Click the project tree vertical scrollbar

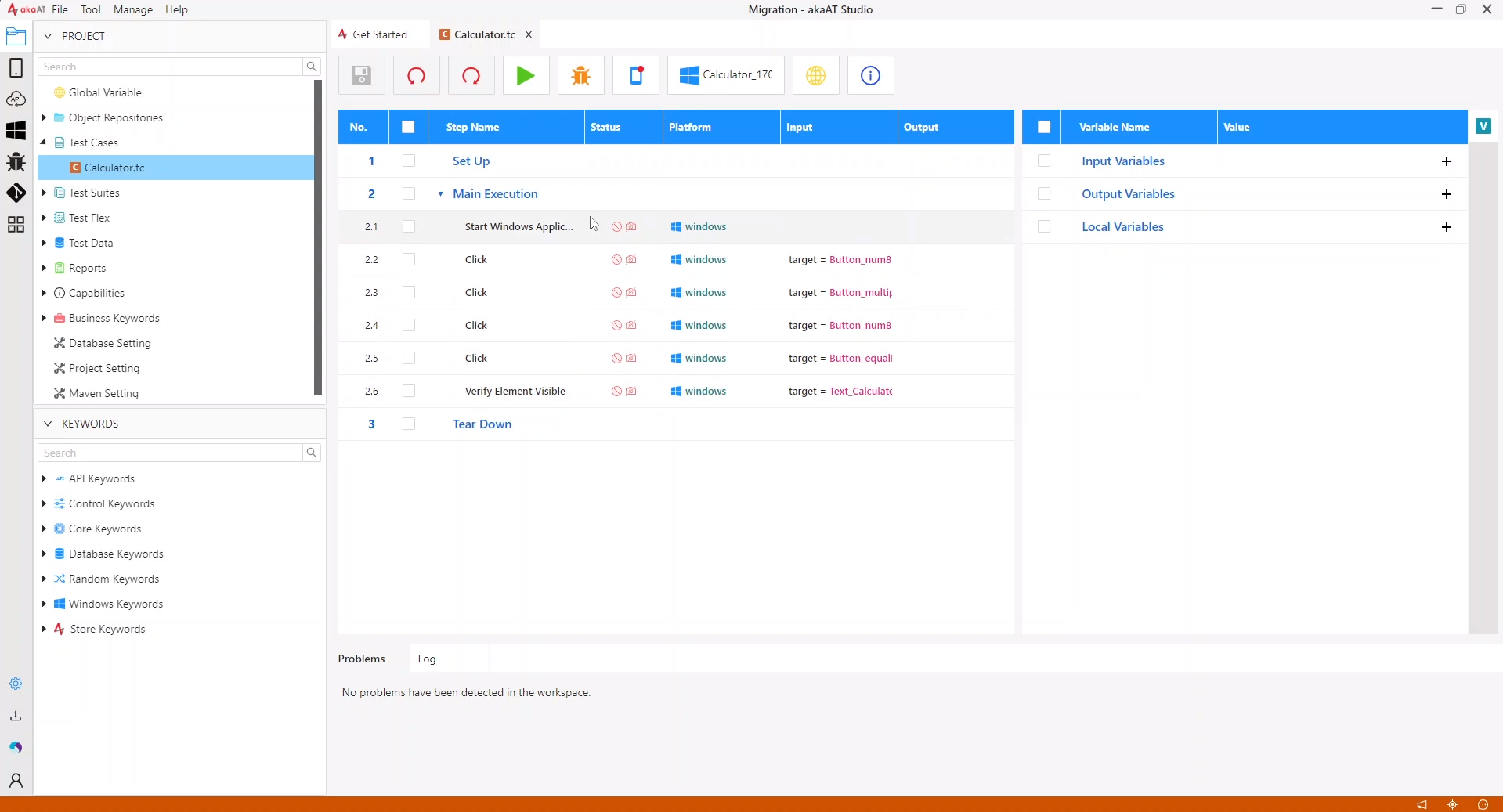tap(318, 237)
